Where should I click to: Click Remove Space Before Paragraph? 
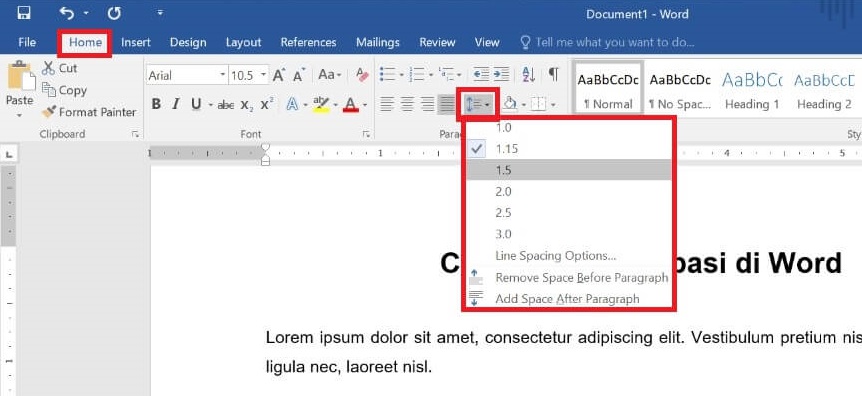tap(568, 277)
